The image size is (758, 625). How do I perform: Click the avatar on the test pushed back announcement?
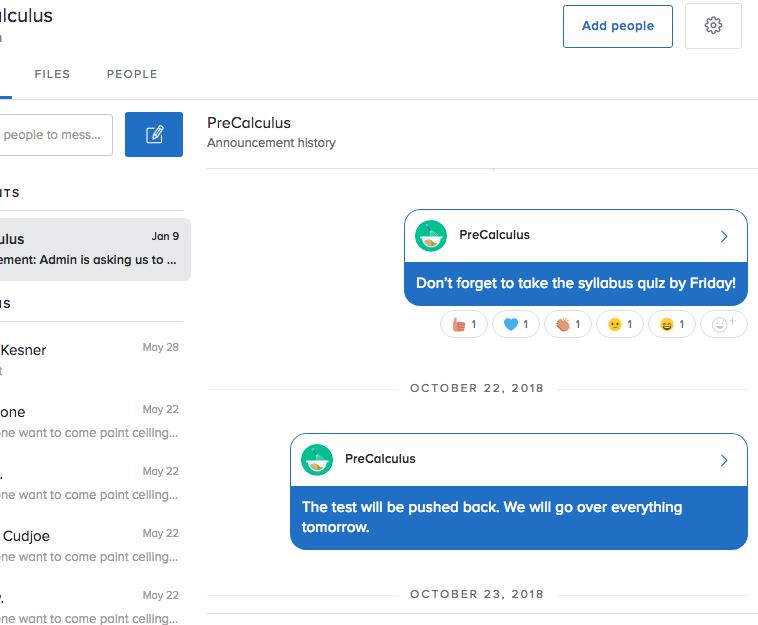click(x=317, y=460)
